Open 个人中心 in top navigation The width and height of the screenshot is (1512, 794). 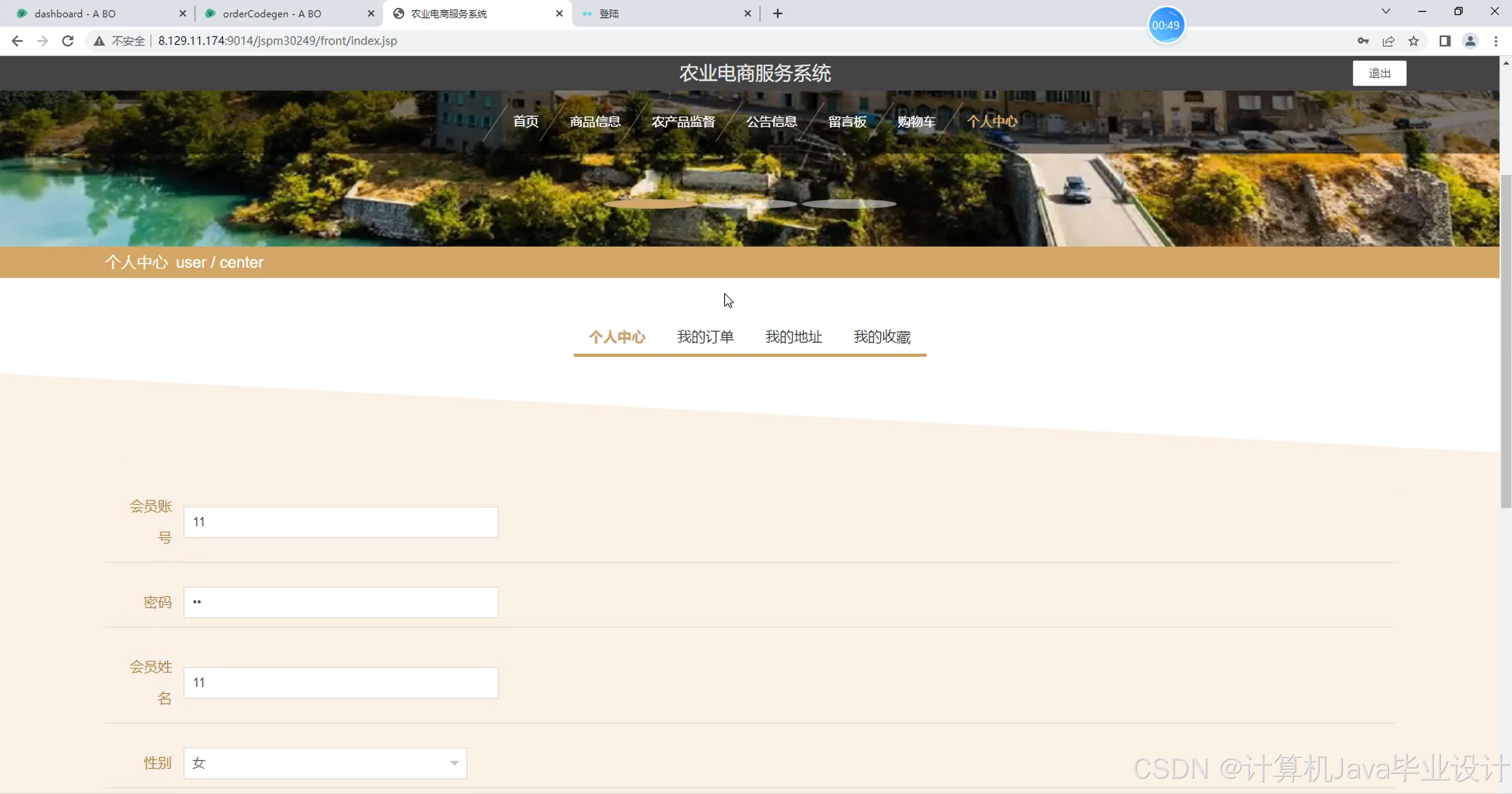tap(992, 121)
